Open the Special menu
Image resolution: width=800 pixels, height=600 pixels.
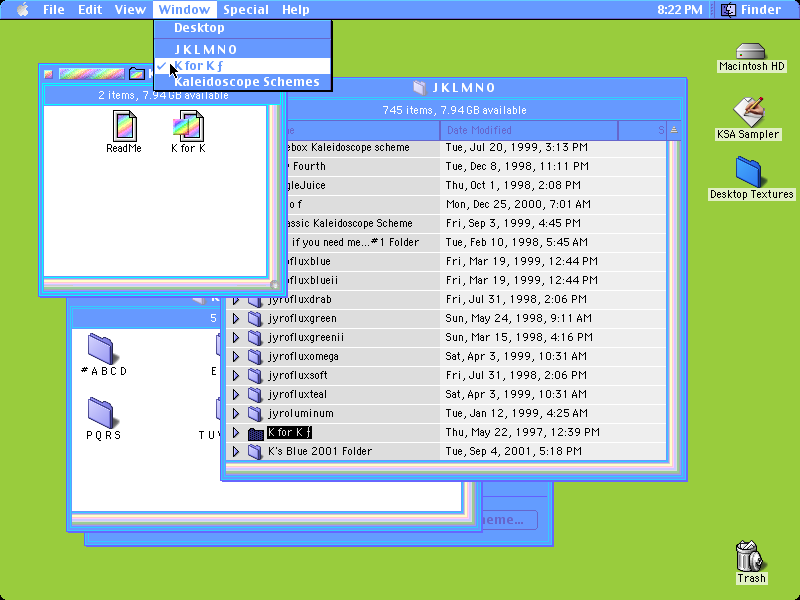(246, 9)
